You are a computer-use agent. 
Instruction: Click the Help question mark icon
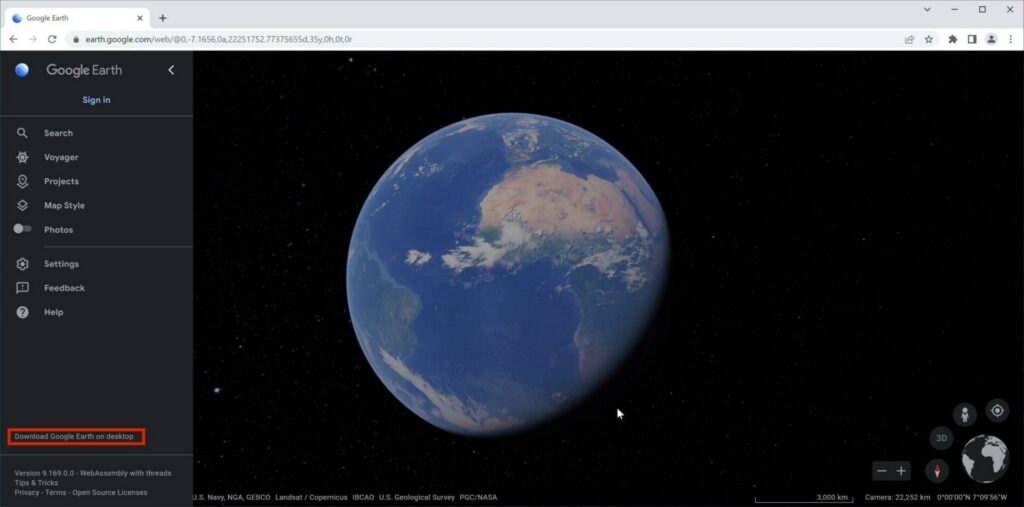coord(22,312)
